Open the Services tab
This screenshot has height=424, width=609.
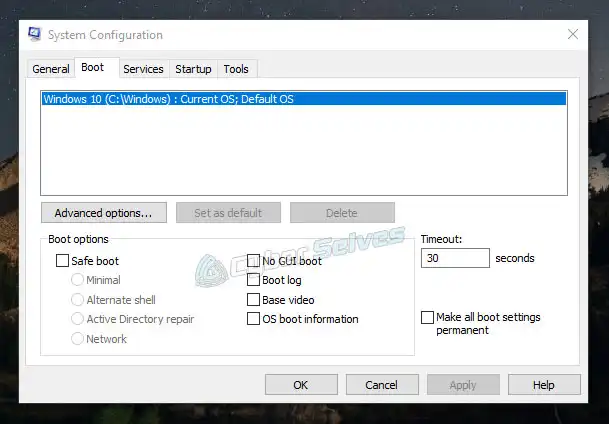[144, 69]
